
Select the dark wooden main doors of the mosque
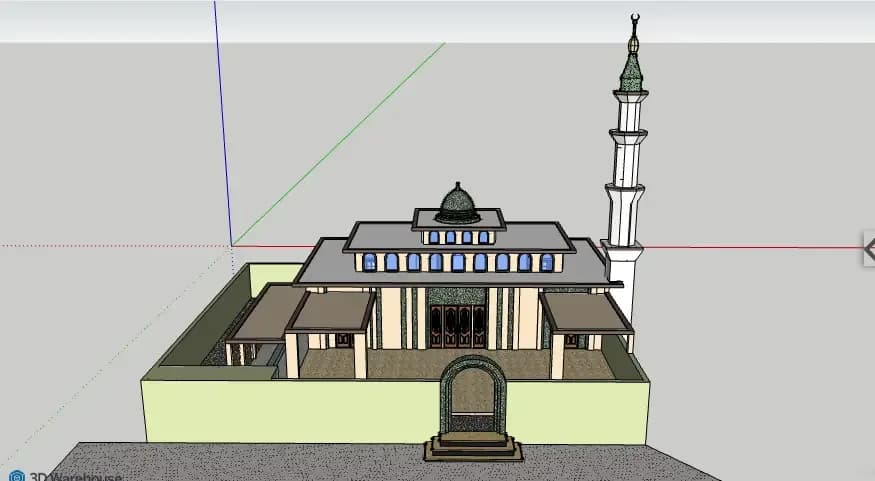point(458,326)
